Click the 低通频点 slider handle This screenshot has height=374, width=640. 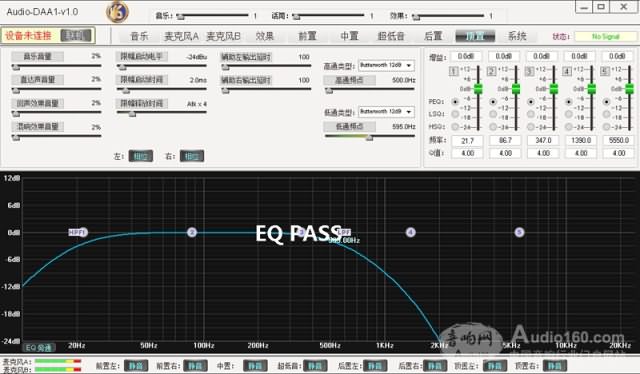coord(369,138)
